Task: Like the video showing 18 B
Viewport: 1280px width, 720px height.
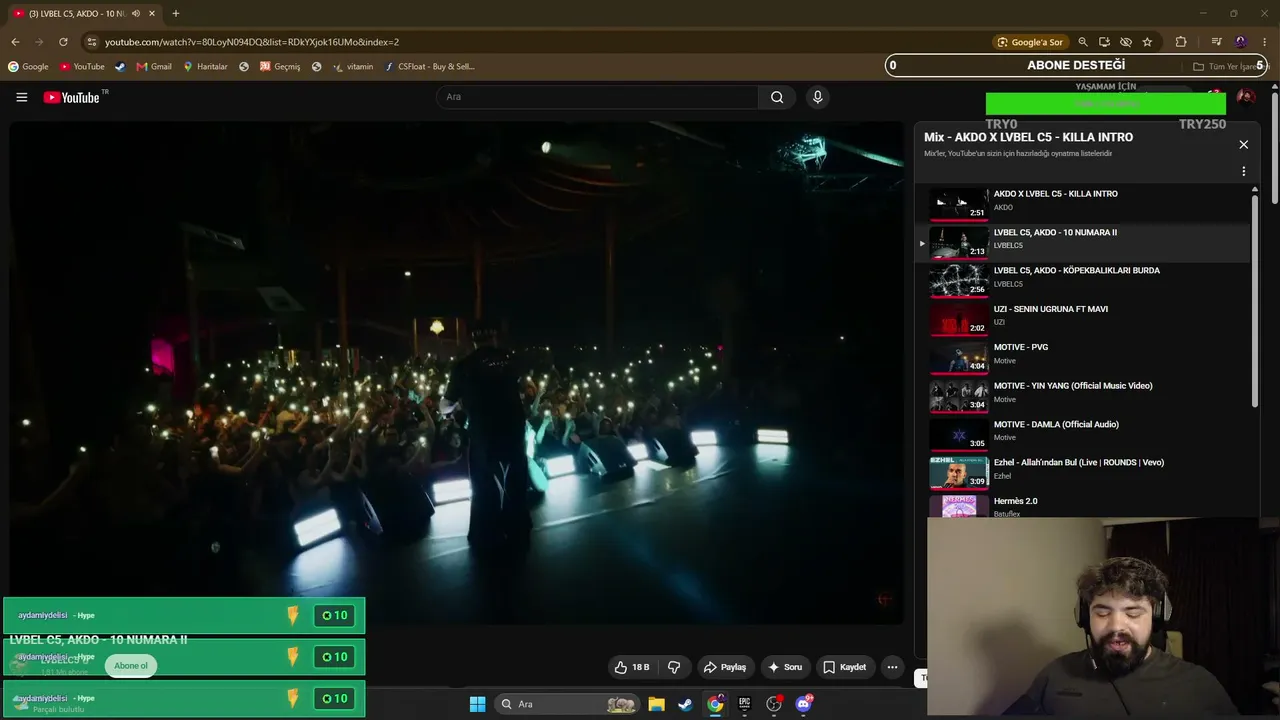Action: [x=632, y=667]
